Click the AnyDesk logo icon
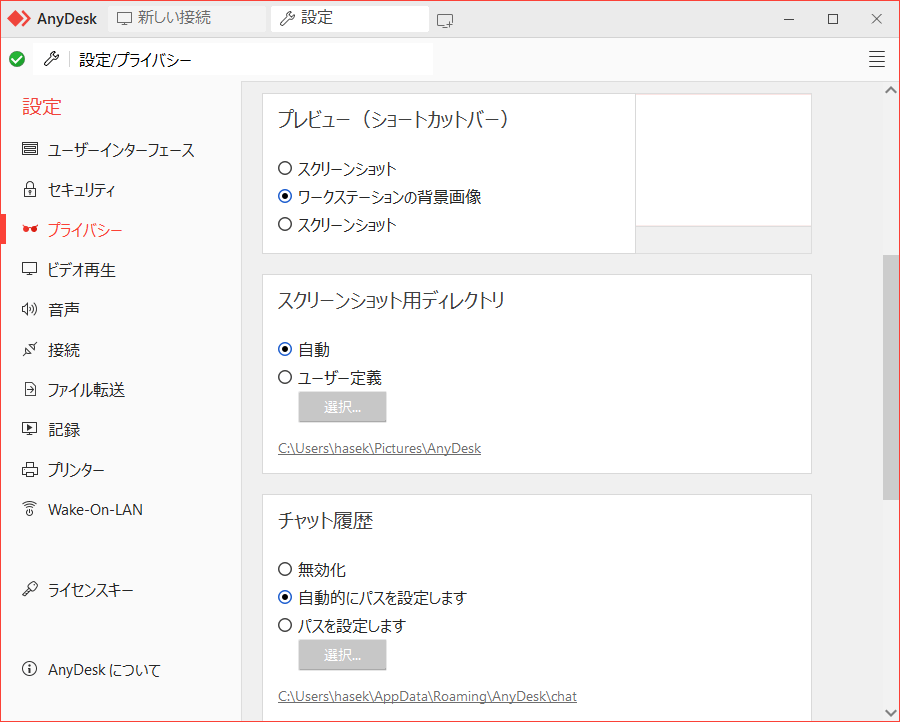 pos(19,19)
